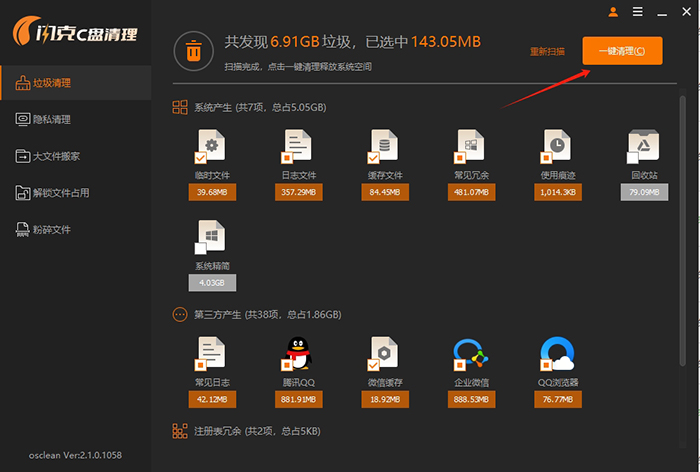Click the gray 4.03GB size button
This screenshot has height=472, width=700.
[212, 283]
